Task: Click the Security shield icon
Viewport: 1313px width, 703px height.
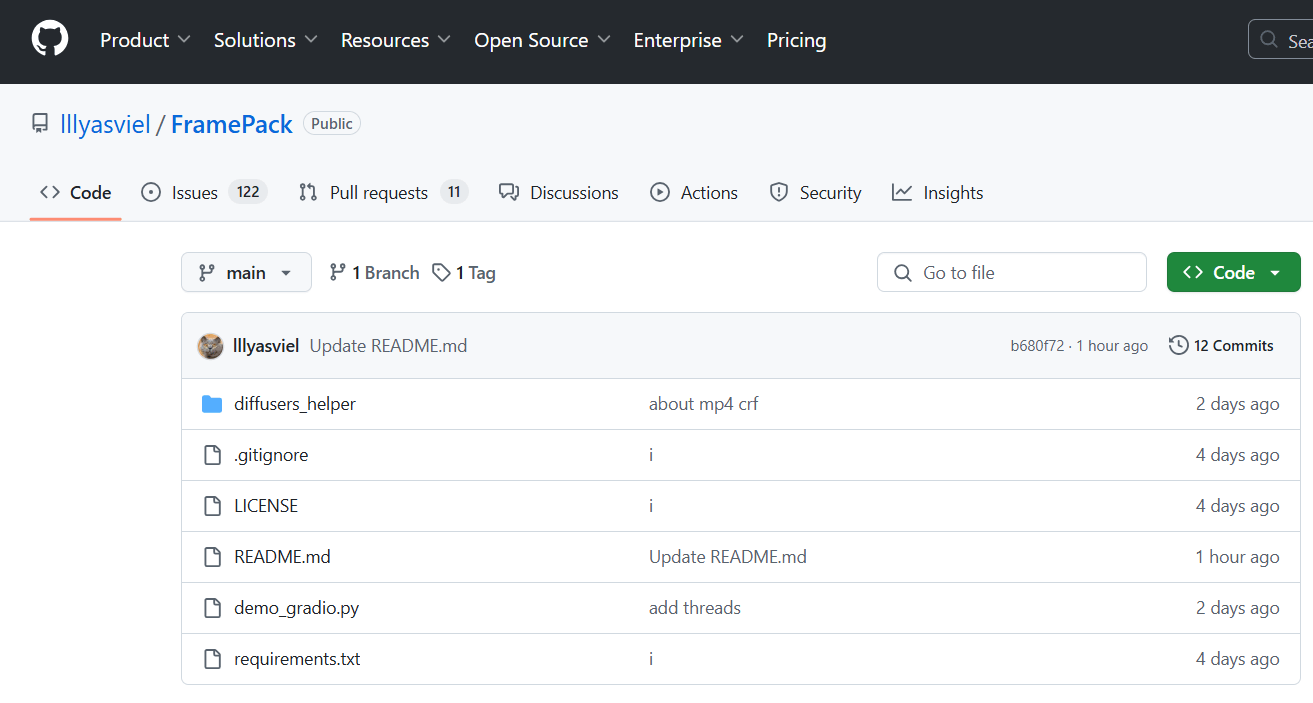Action: 779,193
